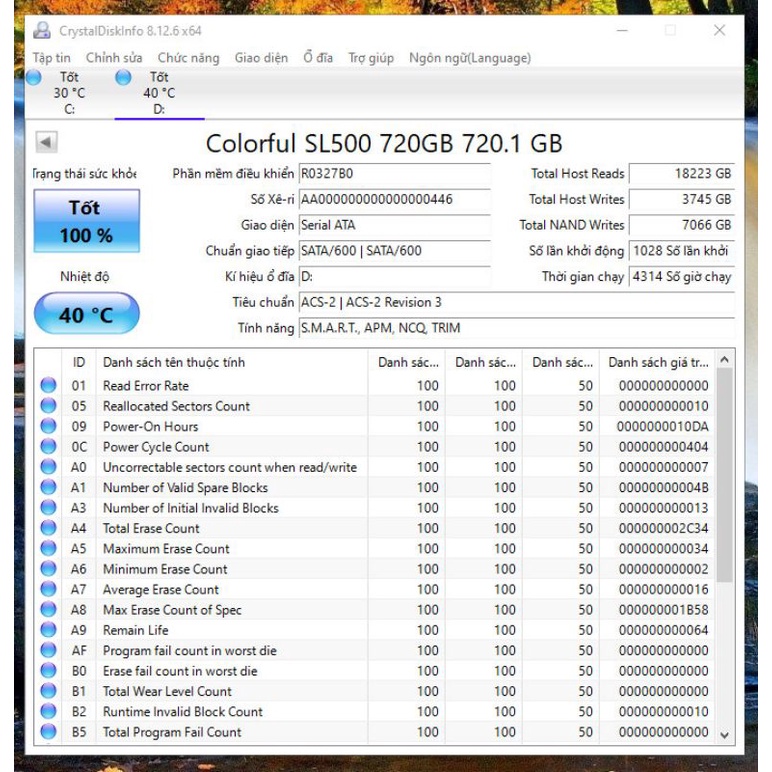
Task: Click the status orb next to Power-On Hours
Action: (x=48, y=426)
